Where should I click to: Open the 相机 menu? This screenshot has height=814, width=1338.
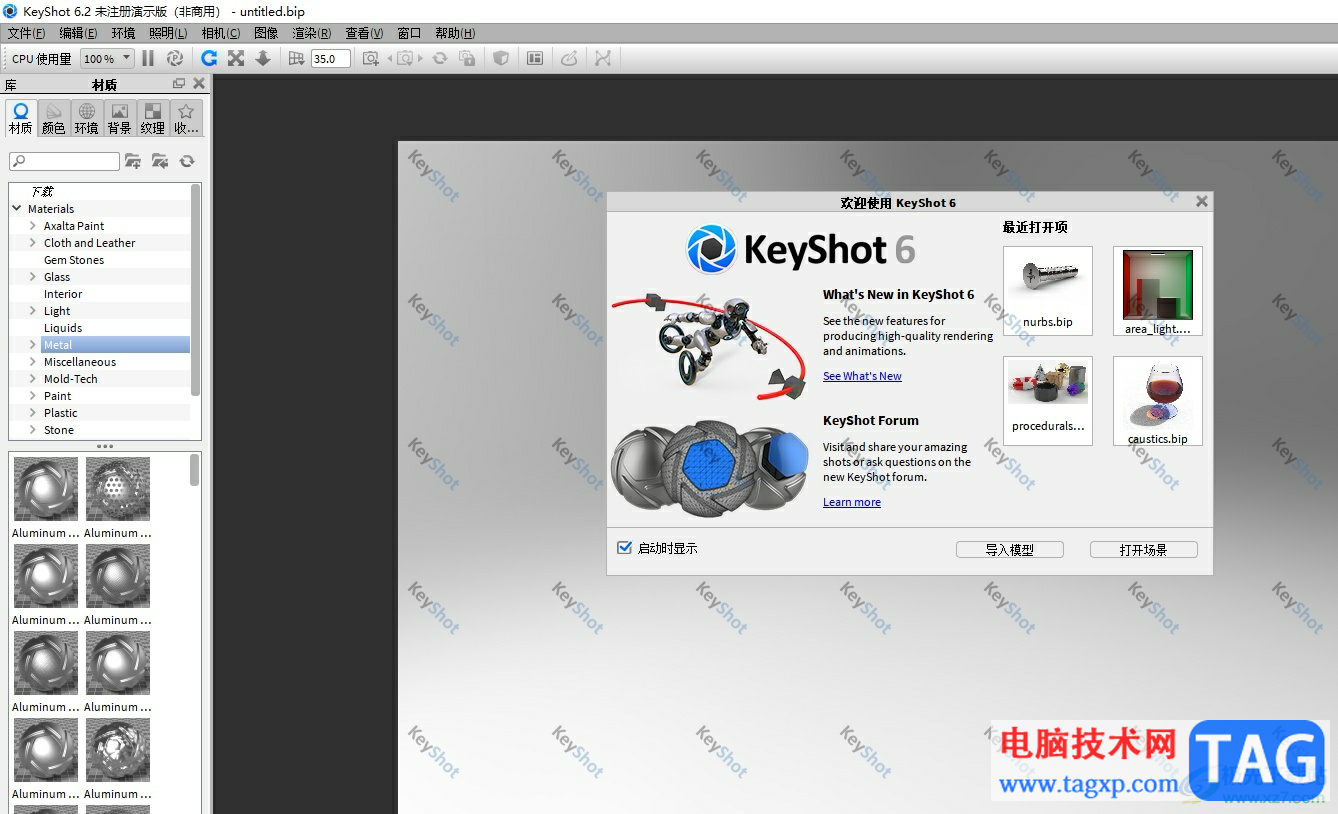(x=221, y=33)
